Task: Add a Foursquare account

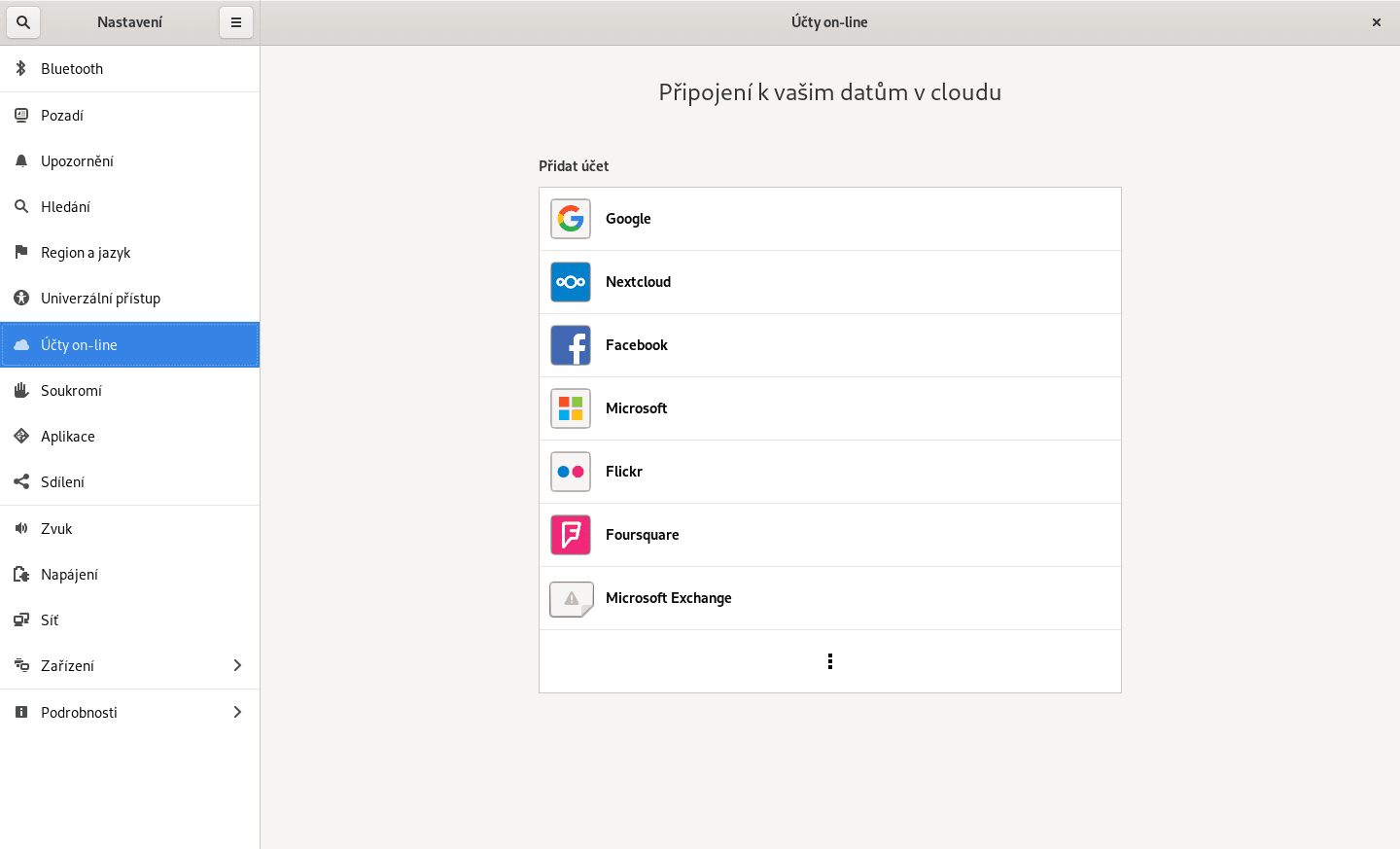Action: click(830, 535)
